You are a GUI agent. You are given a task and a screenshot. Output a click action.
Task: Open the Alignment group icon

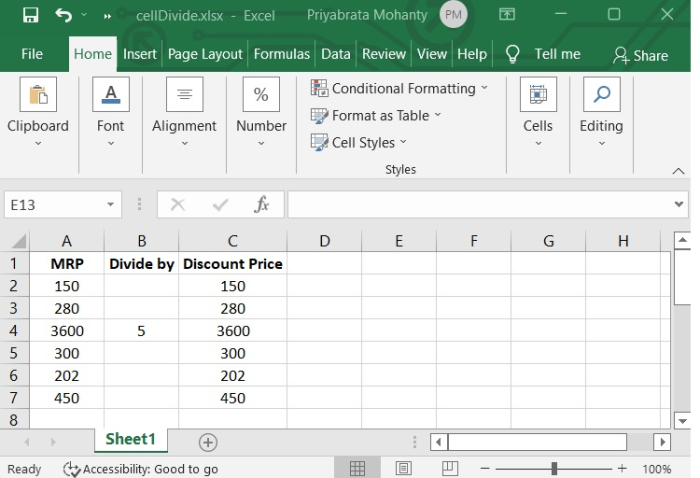coord(184,96)
